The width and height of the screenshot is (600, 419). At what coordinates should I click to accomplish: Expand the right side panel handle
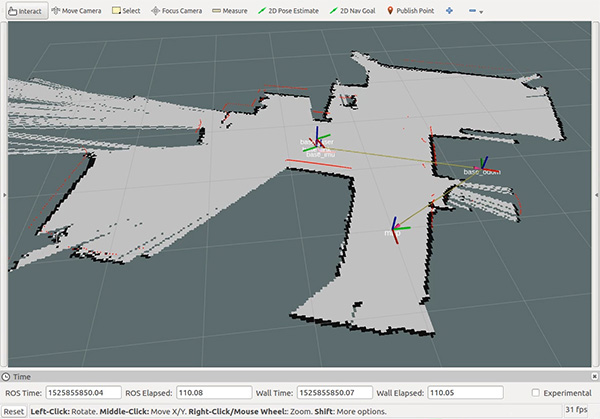(597, 194)
